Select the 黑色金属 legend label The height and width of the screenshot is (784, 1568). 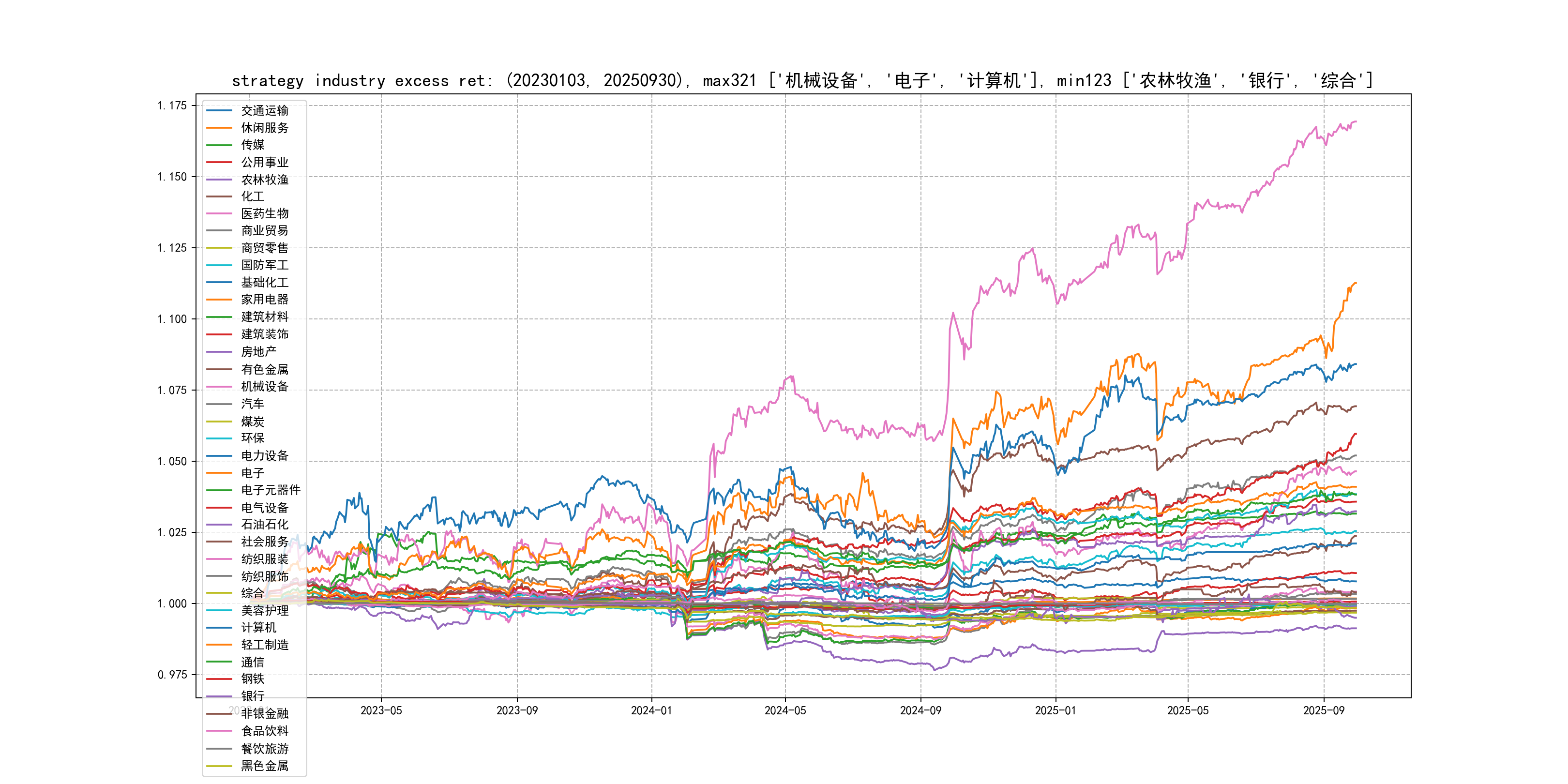coord(264,767)
